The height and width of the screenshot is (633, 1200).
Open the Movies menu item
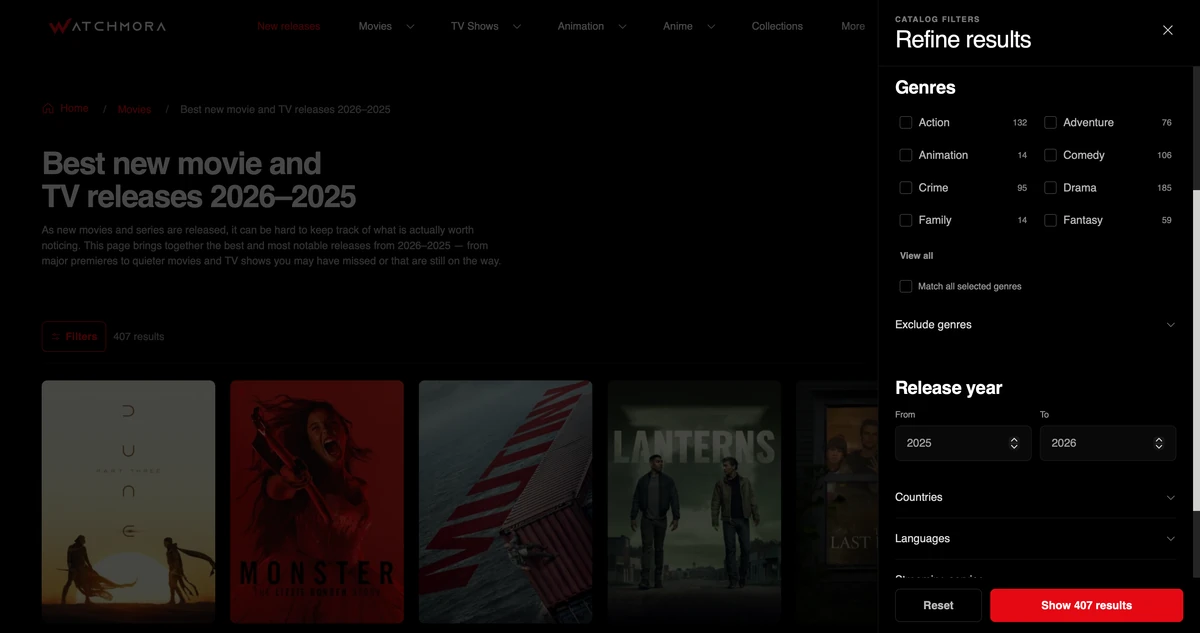tap(375, 26)
